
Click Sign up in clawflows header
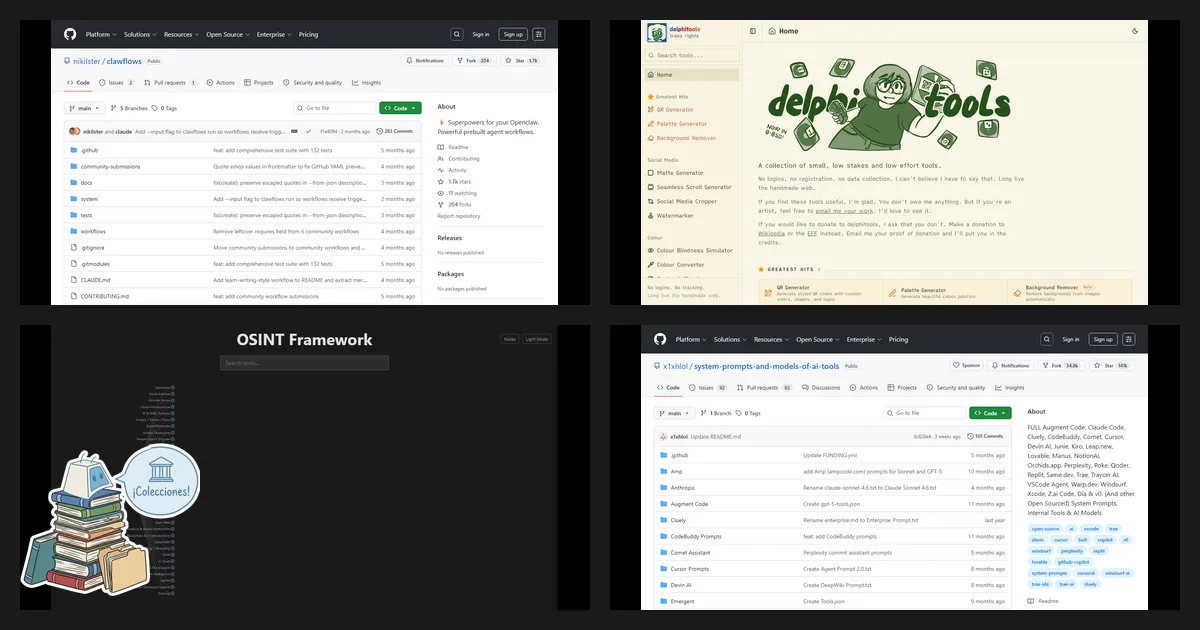(x=513, y=34)
